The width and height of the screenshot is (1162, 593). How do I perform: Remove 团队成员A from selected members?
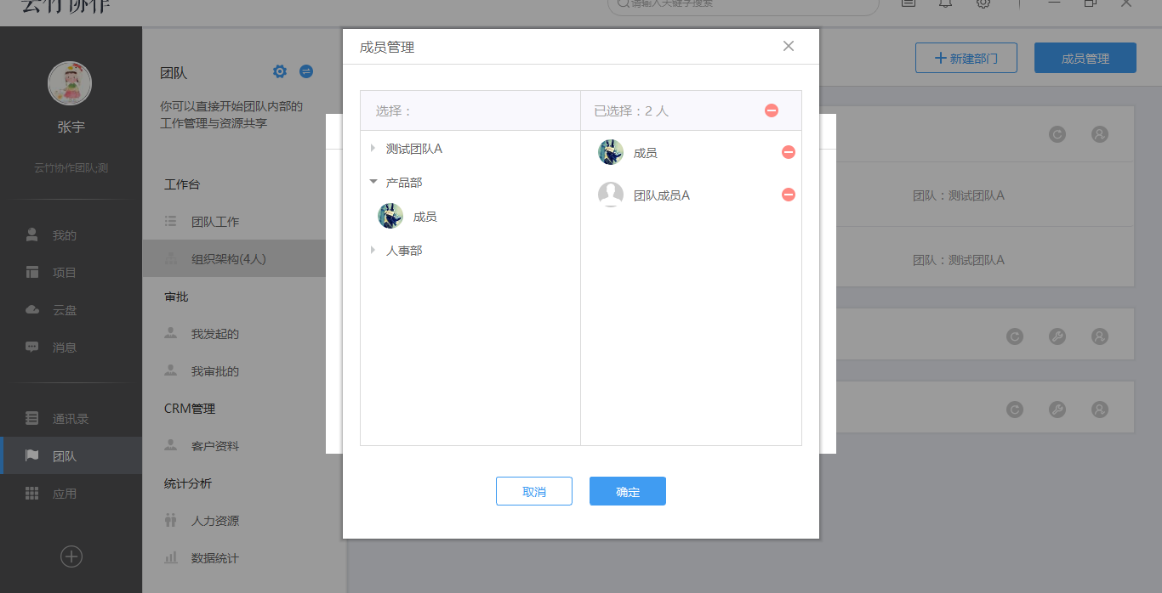[788, 194]
